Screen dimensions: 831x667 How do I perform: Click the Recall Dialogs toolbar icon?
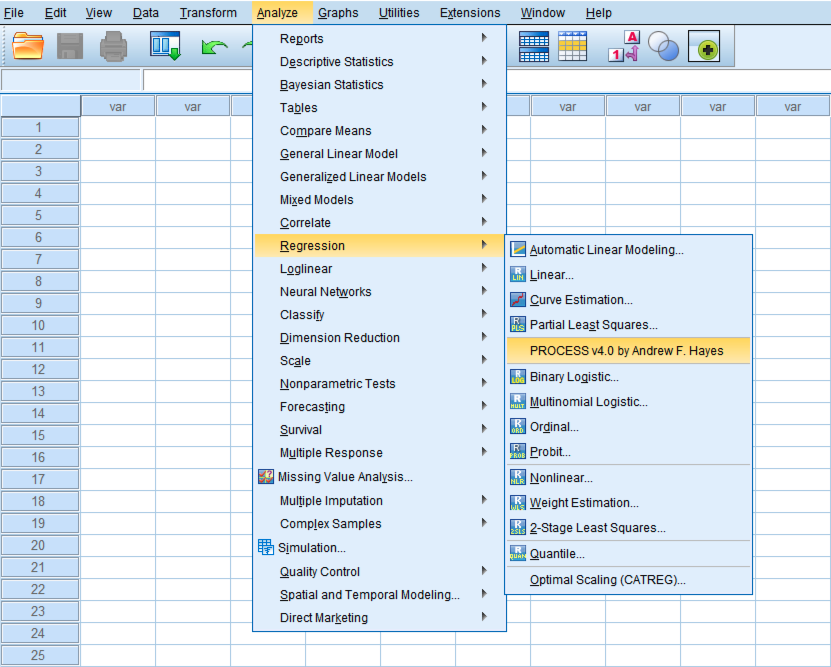[x=165, y=46]
